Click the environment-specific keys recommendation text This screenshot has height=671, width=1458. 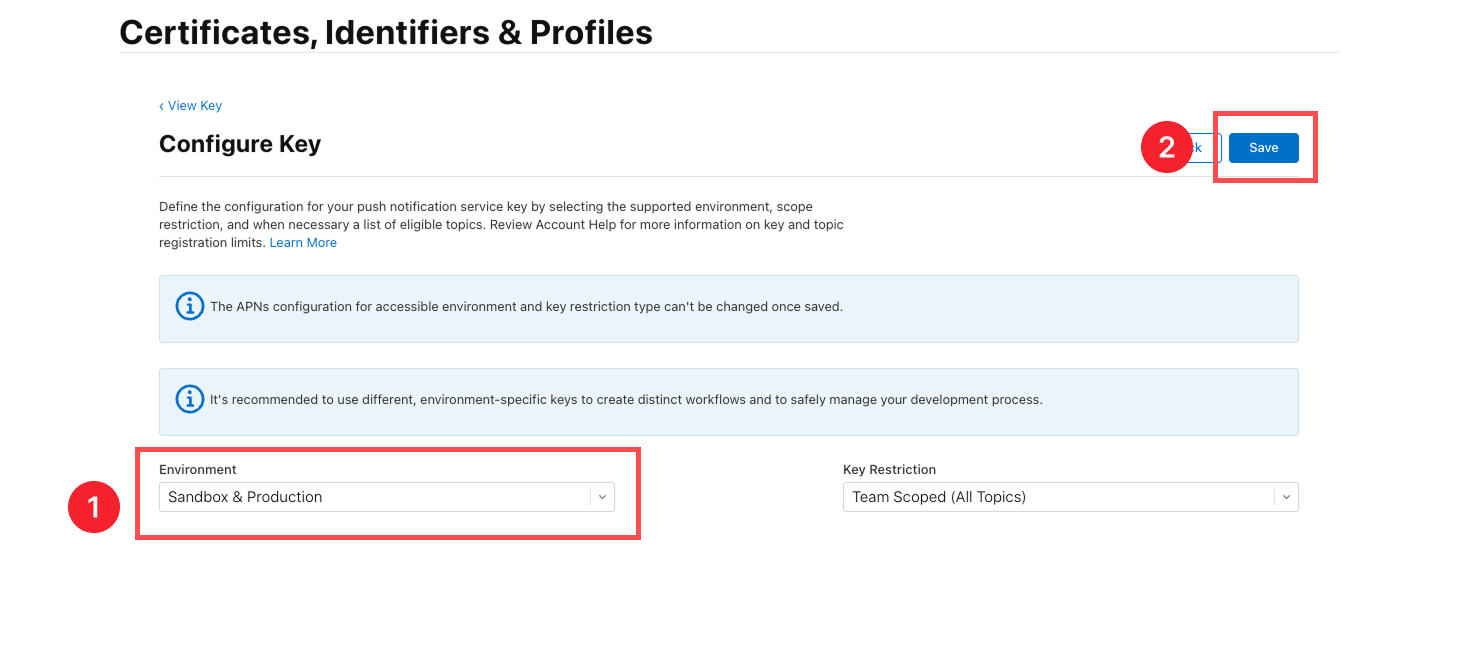point(626,399)
